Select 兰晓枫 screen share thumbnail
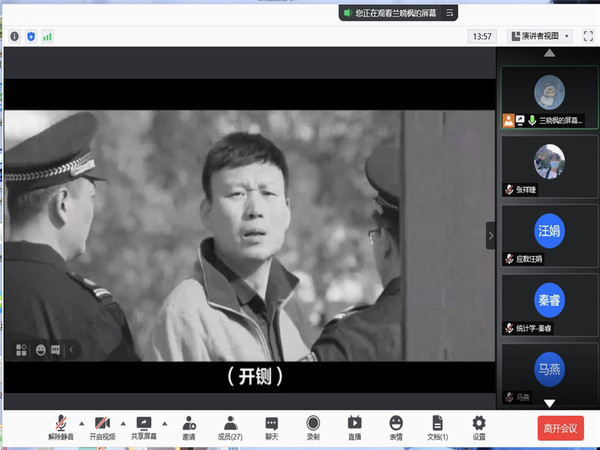This screenshot has width=600, height=450. [x=549, y=97]
